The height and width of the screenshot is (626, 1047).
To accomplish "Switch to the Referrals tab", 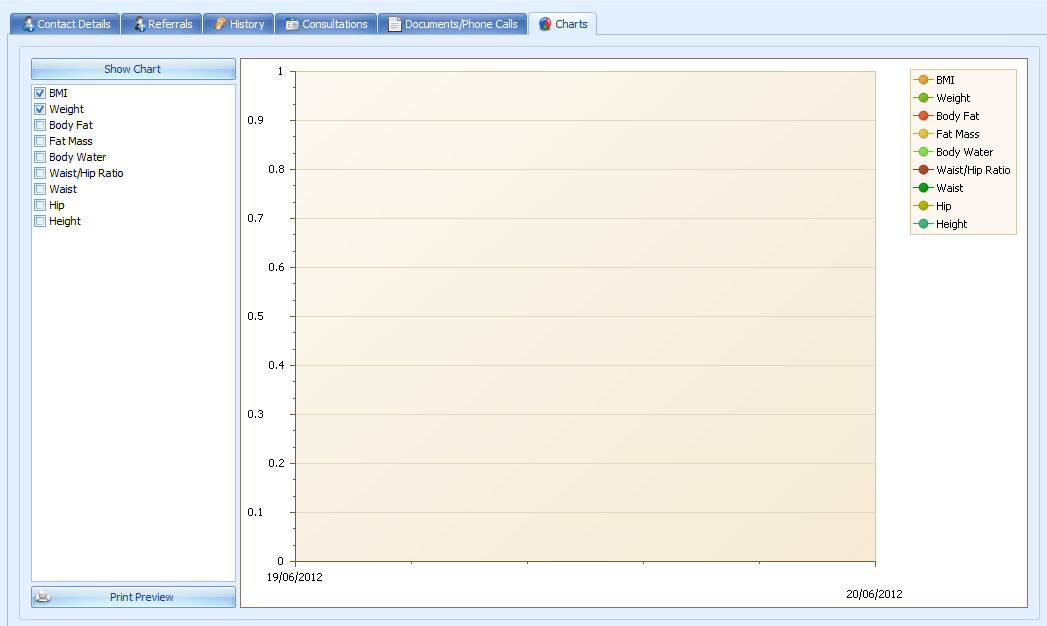I will pyautogui.click(x=162, y=23).
